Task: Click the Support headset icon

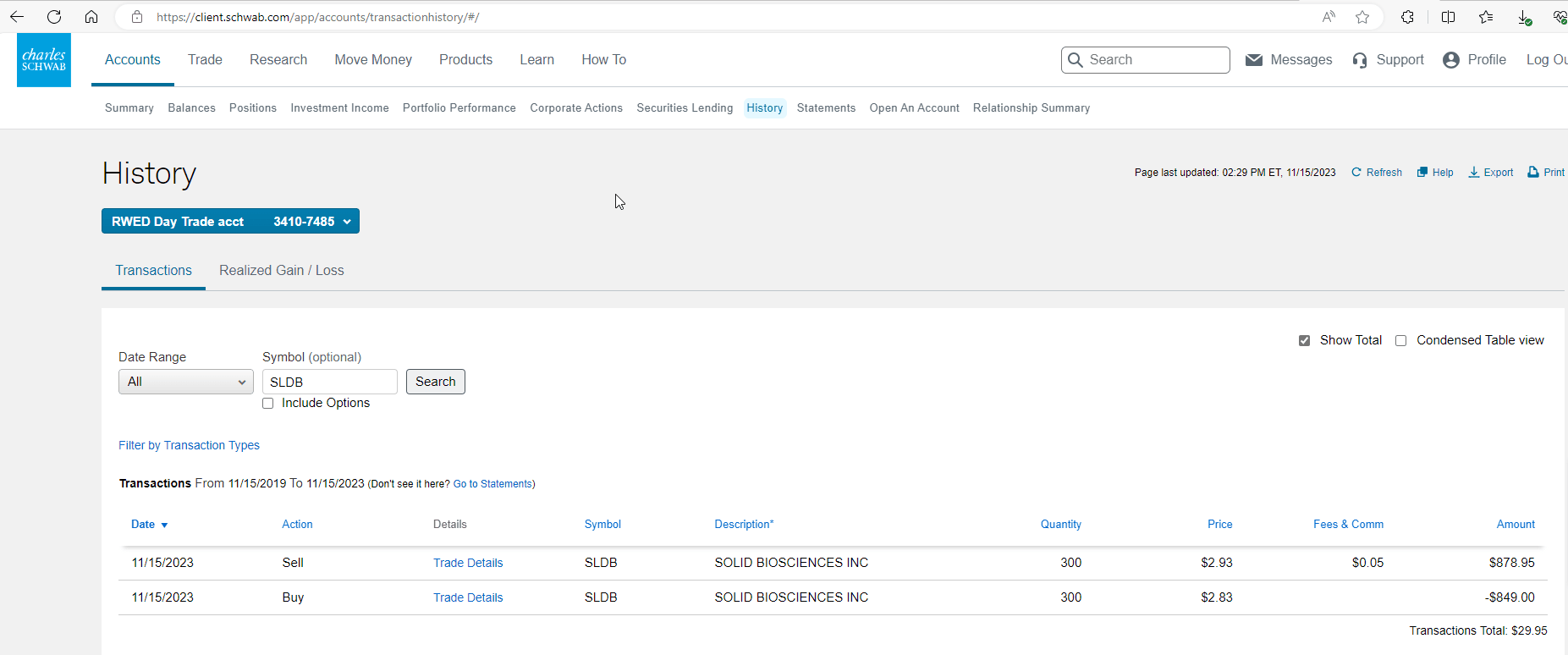Action: click(x=1360, y=60)
